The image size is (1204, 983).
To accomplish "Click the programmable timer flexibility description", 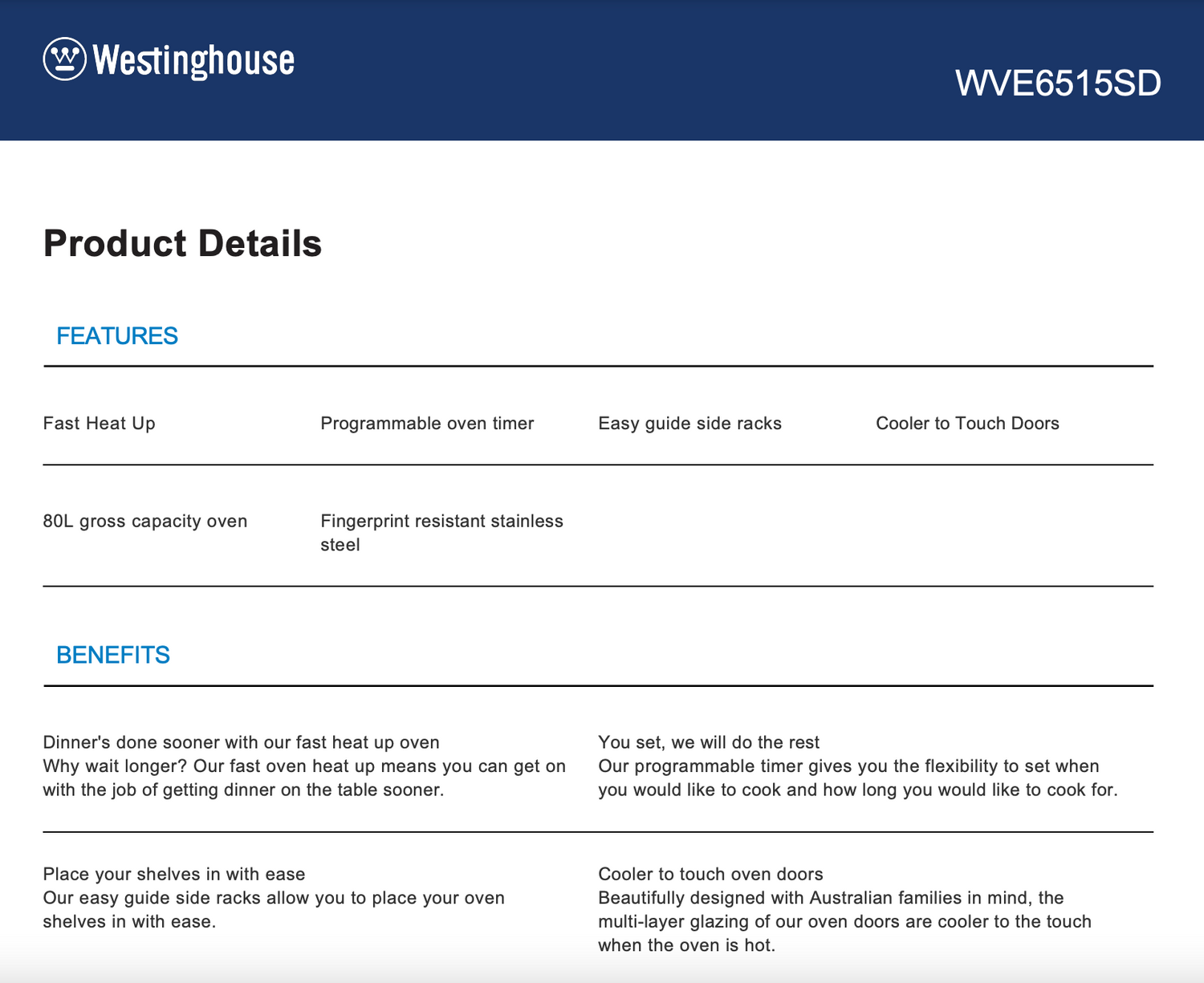I will [x=858, y=778].
